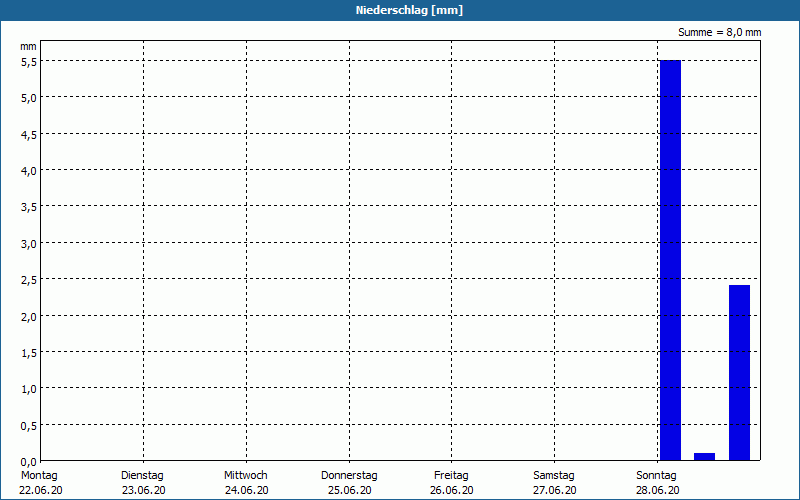Viewport: 800px width, 500px height.
Task: Click the '2,0' y-axis value
Action: tap(29, 317)
